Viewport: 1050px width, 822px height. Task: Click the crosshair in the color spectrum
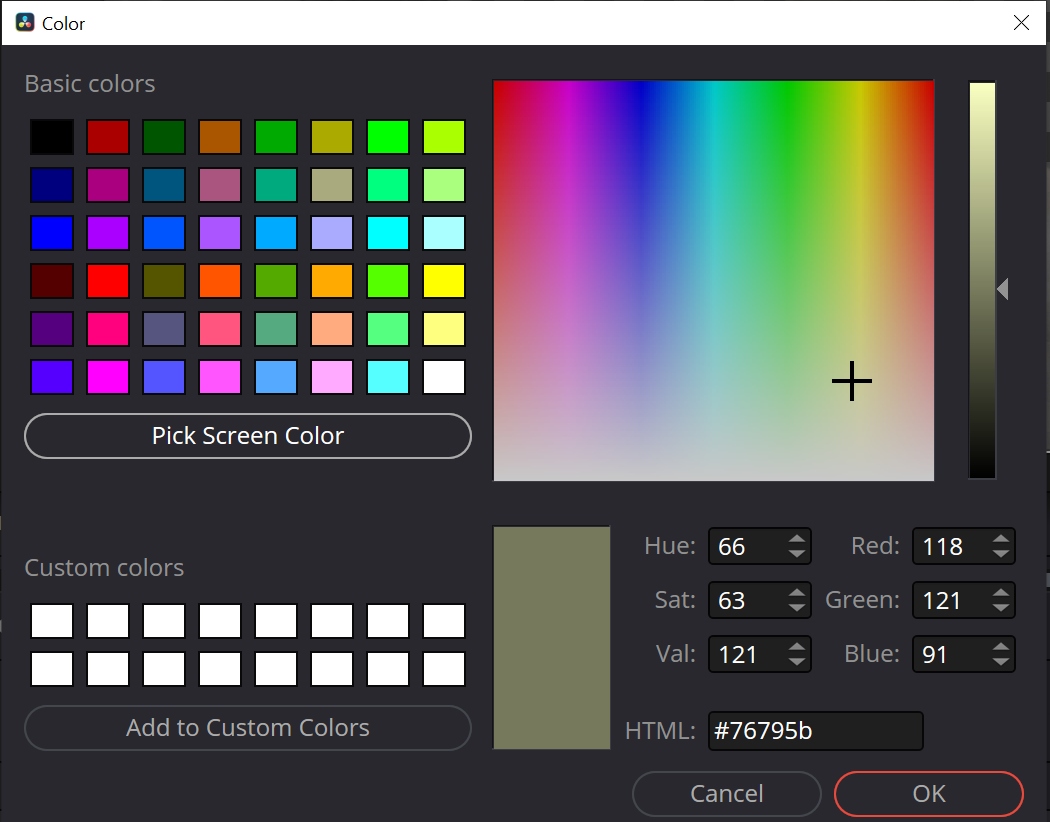(x=852, y=381)
